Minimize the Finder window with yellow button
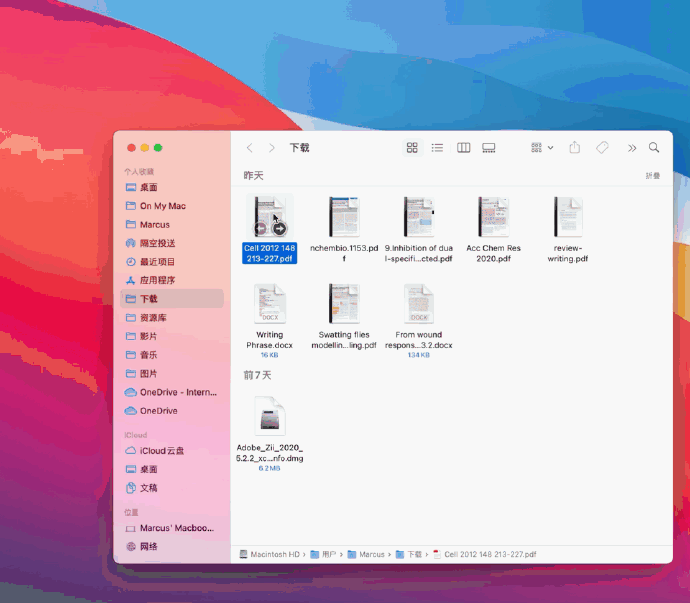Viewport: 690px width, 603px height. (x=144, y=148)
